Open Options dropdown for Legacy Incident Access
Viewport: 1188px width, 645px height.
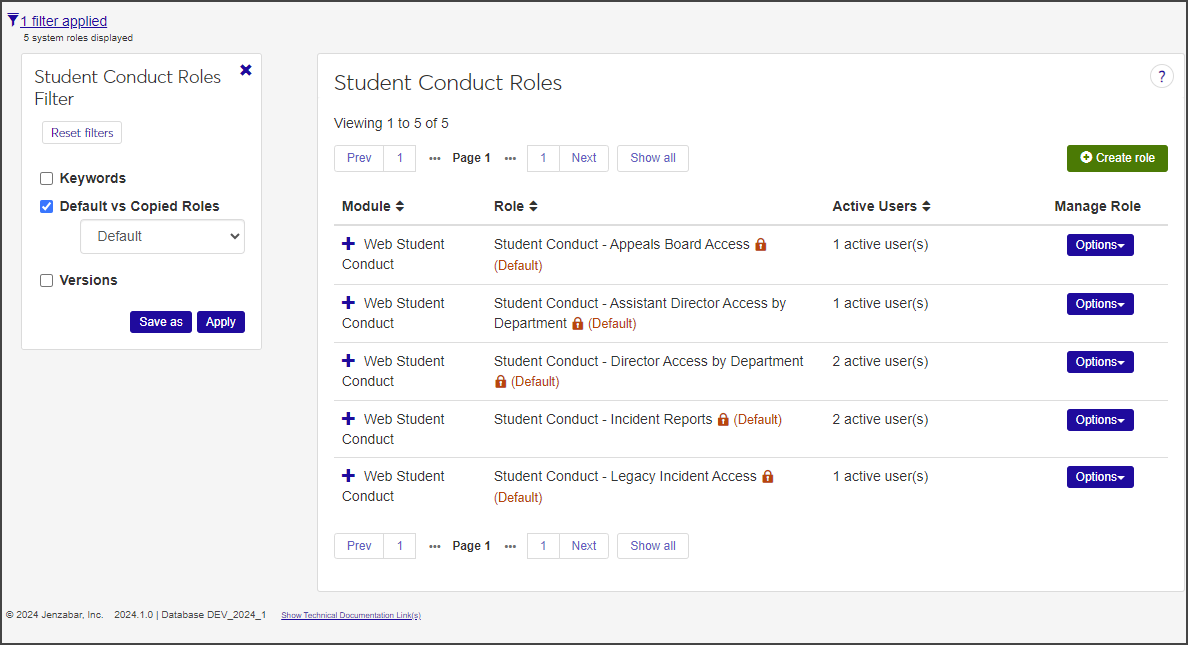tap(1100, 477)
